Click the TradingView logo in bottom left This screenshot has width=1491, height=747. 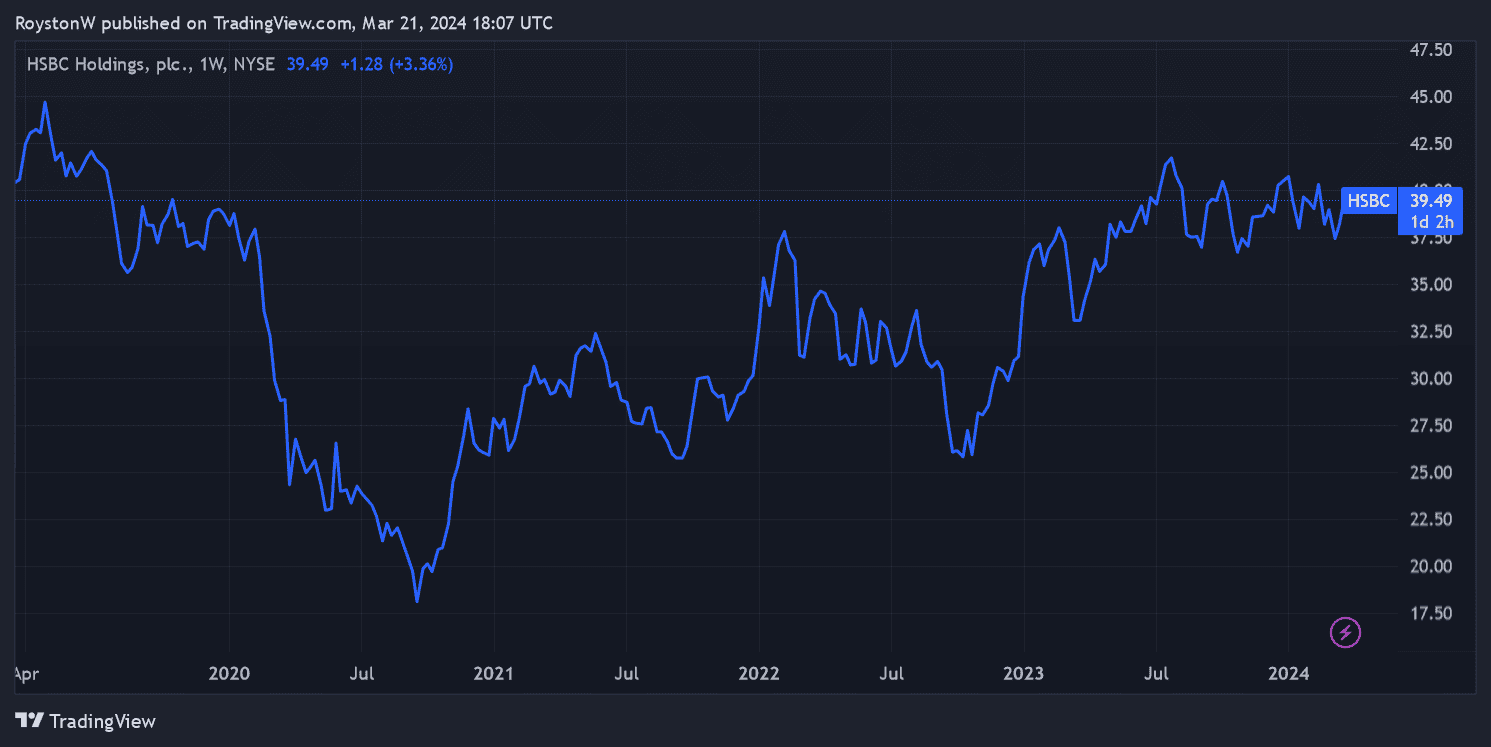pyautogui.click(x=86, y=720)
